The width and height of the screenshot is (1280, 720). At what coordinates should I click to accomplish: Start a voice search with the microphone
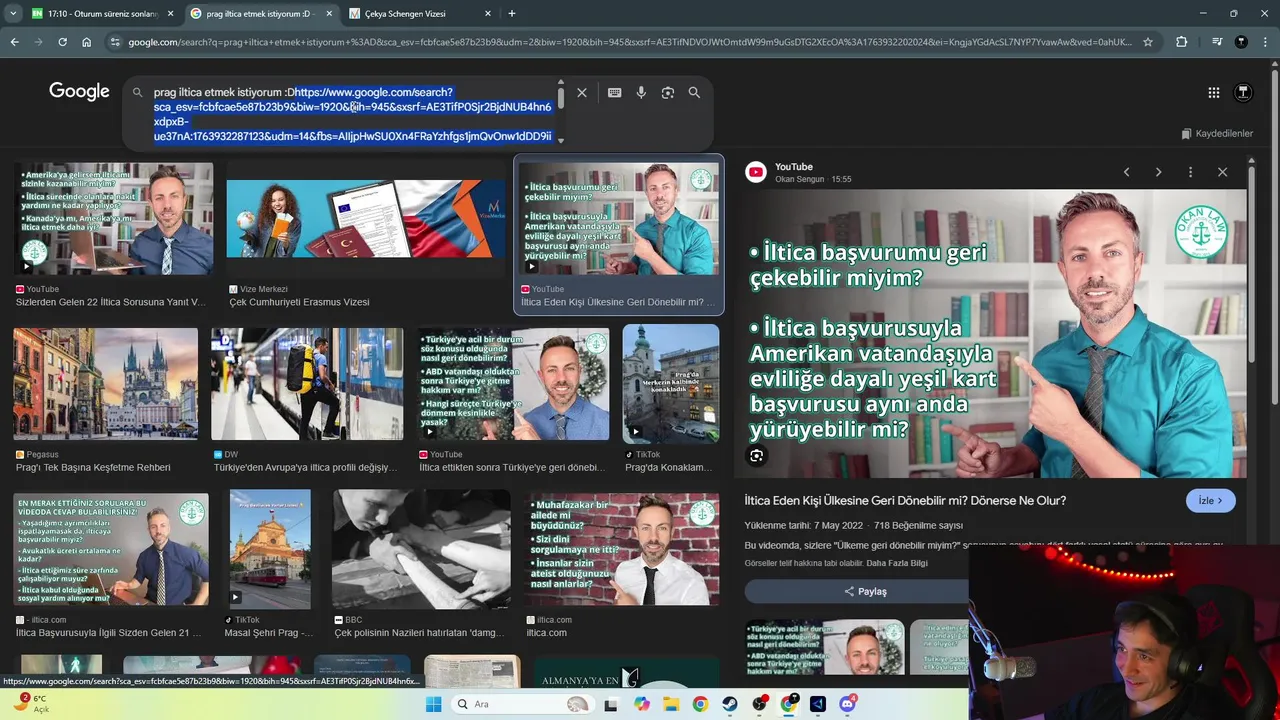tap(641, 92)
